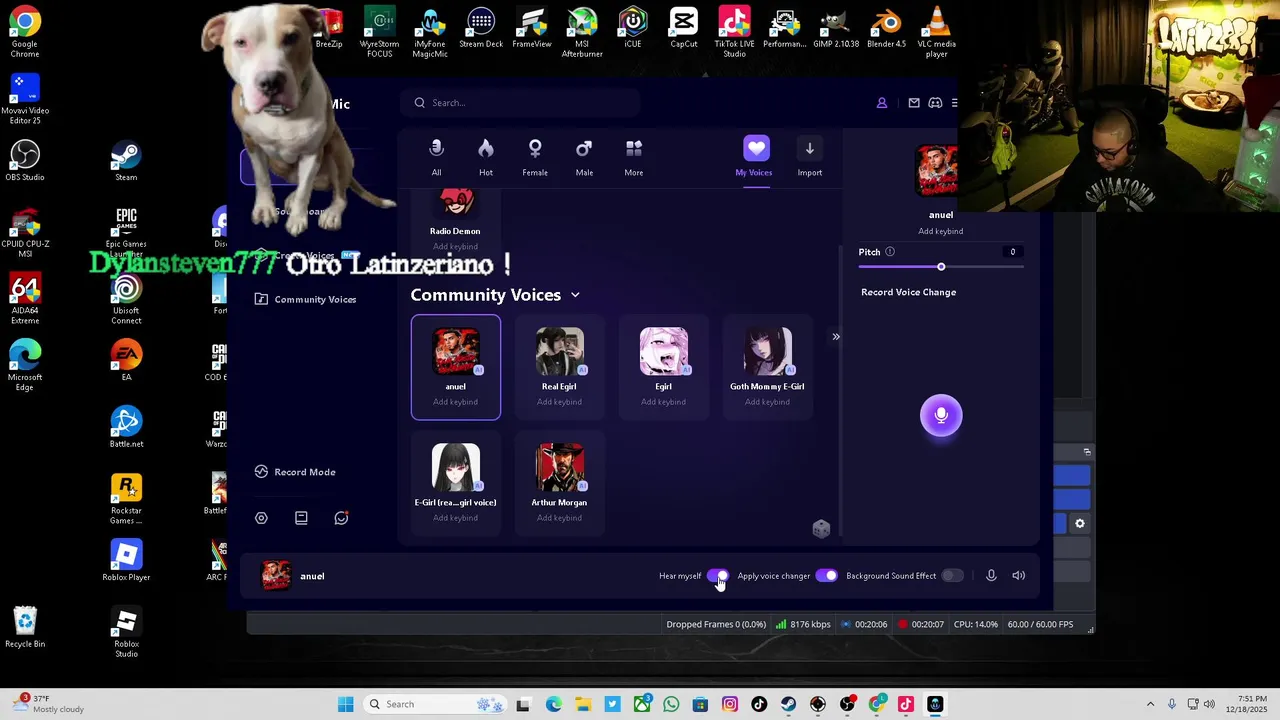Viewport: 1280px width, 720px height.
Task: Add keybind for Arthur Morgan voice
Action: click(x=559, y=518)
